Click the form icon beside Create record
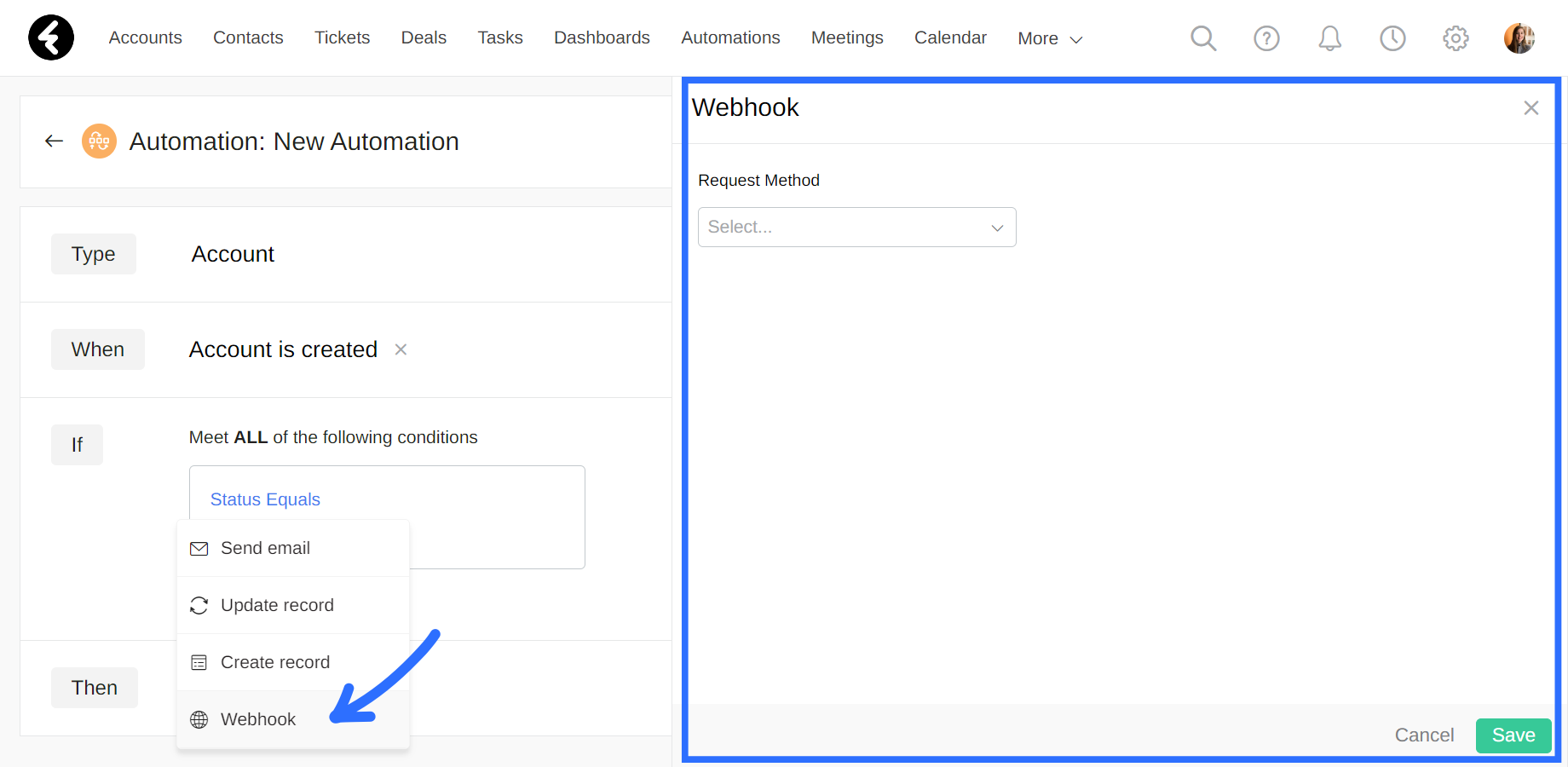 pos(199,663)
